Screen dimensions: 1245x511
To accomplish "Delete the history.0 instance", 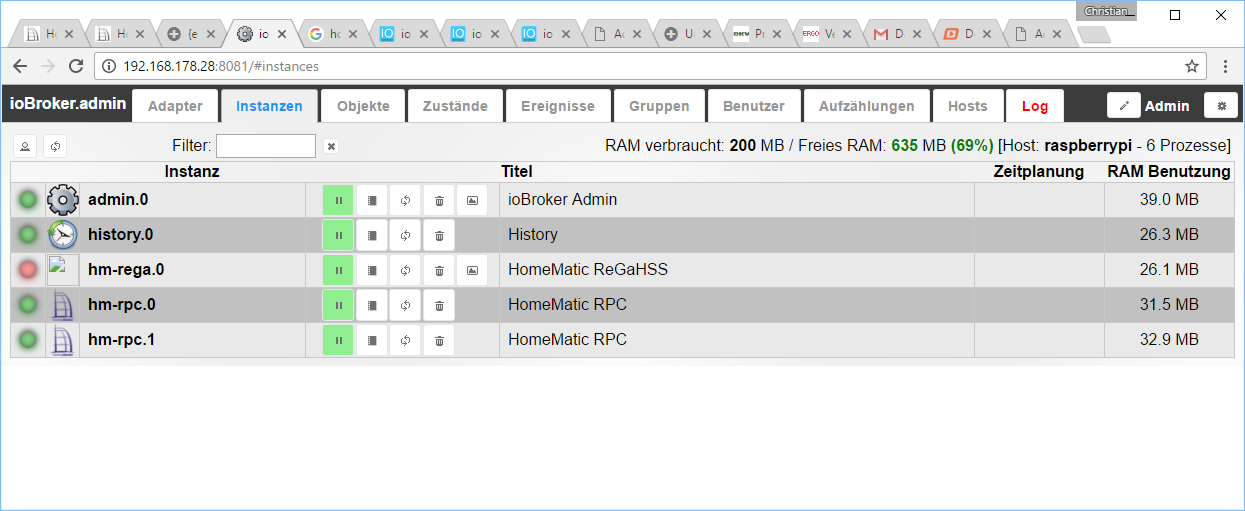I will pyautogui.click(x=439, y=235).
